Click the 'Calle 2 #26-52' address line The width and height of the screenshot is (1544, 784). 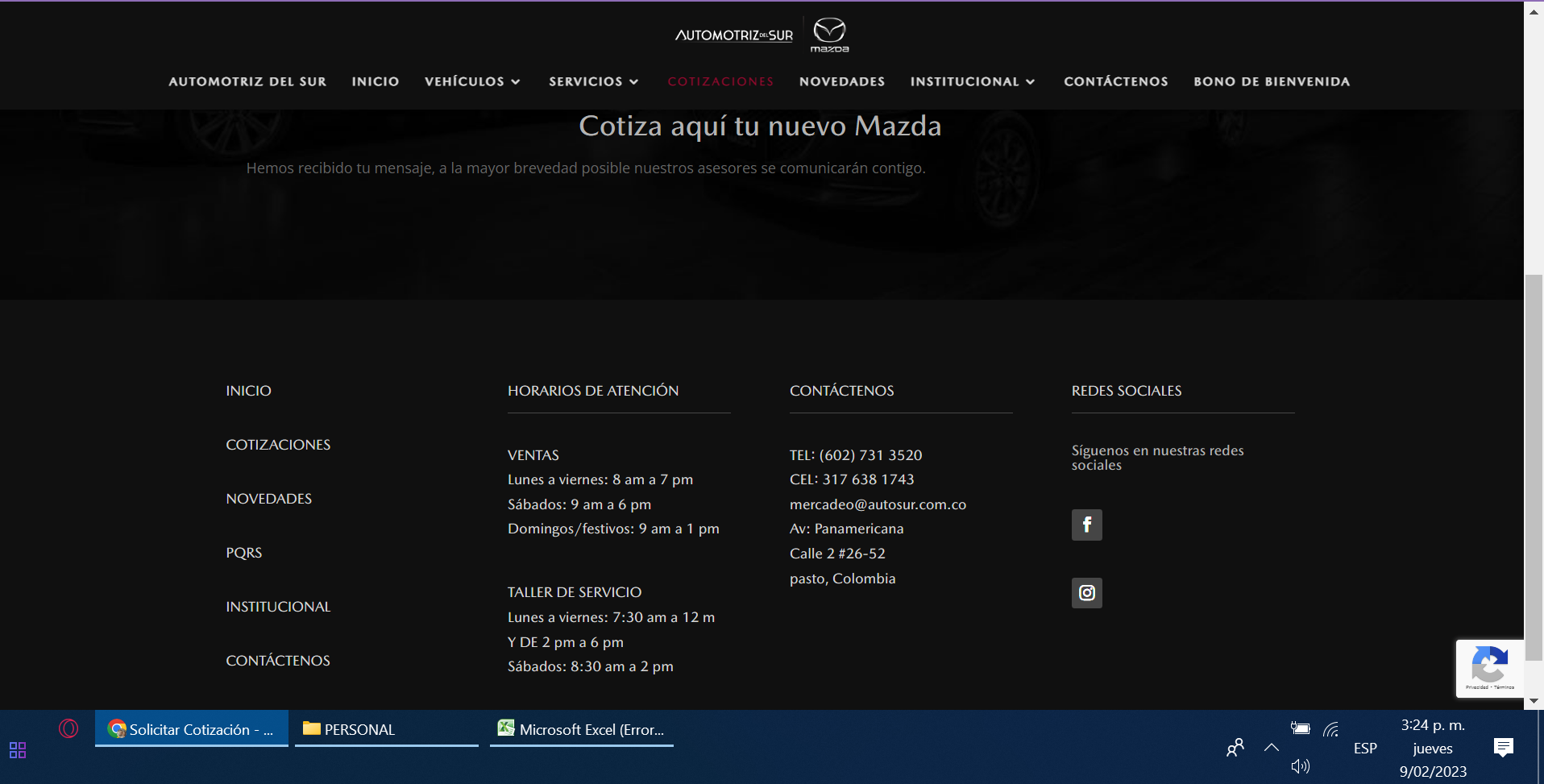(x=837, y=554)
